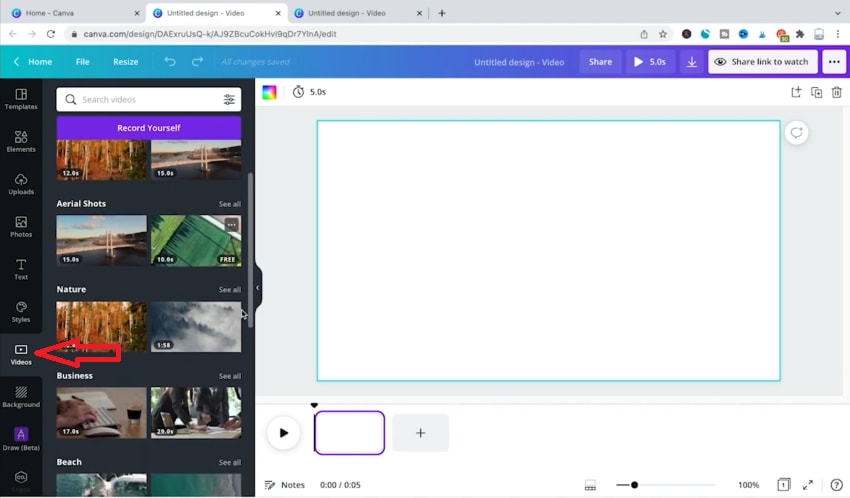
Task: Add a new page in timeline
Action: tap(421, 433)
